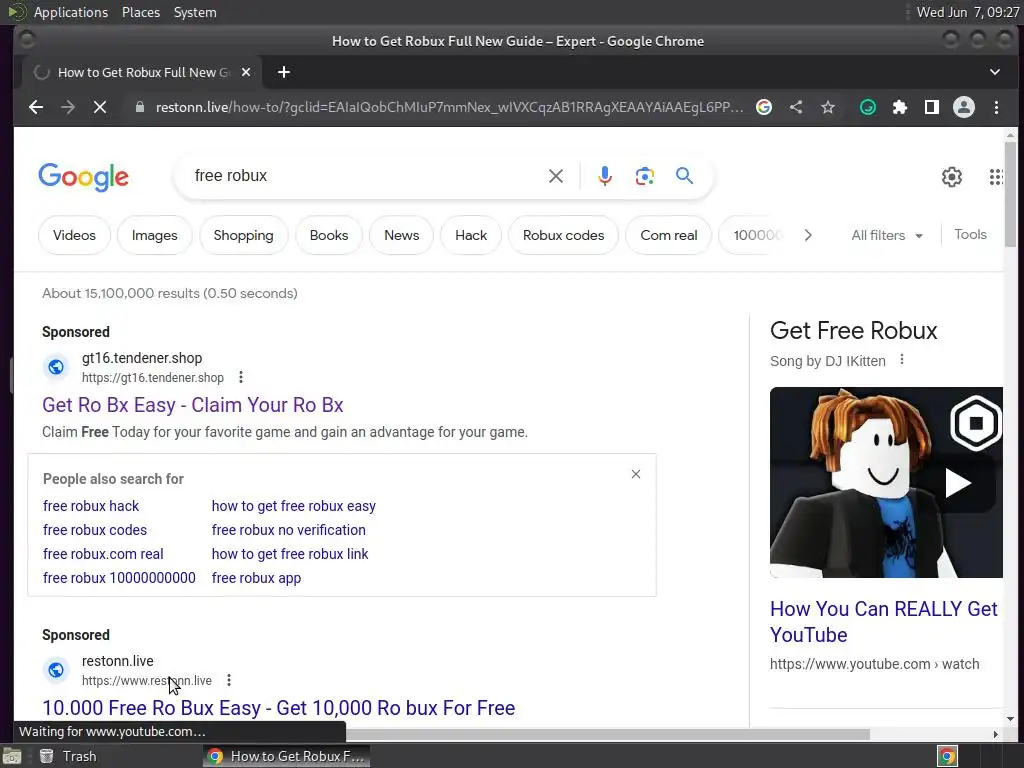Search for free robux no verification
Viewport: 1024px width, 768px height.
coord(289,530)
